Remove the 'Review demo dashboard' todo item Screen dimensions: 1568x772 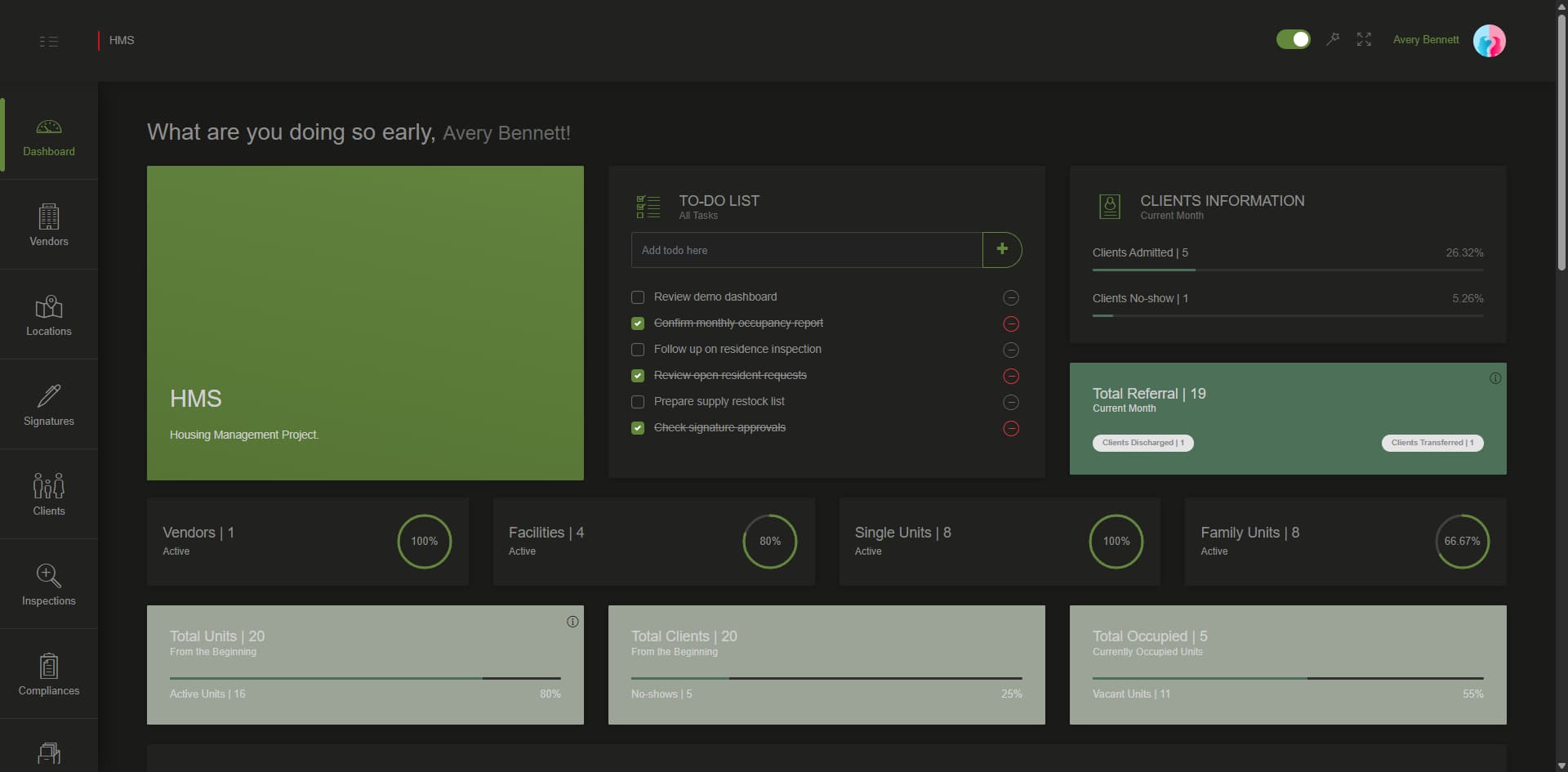[1011, 298]
